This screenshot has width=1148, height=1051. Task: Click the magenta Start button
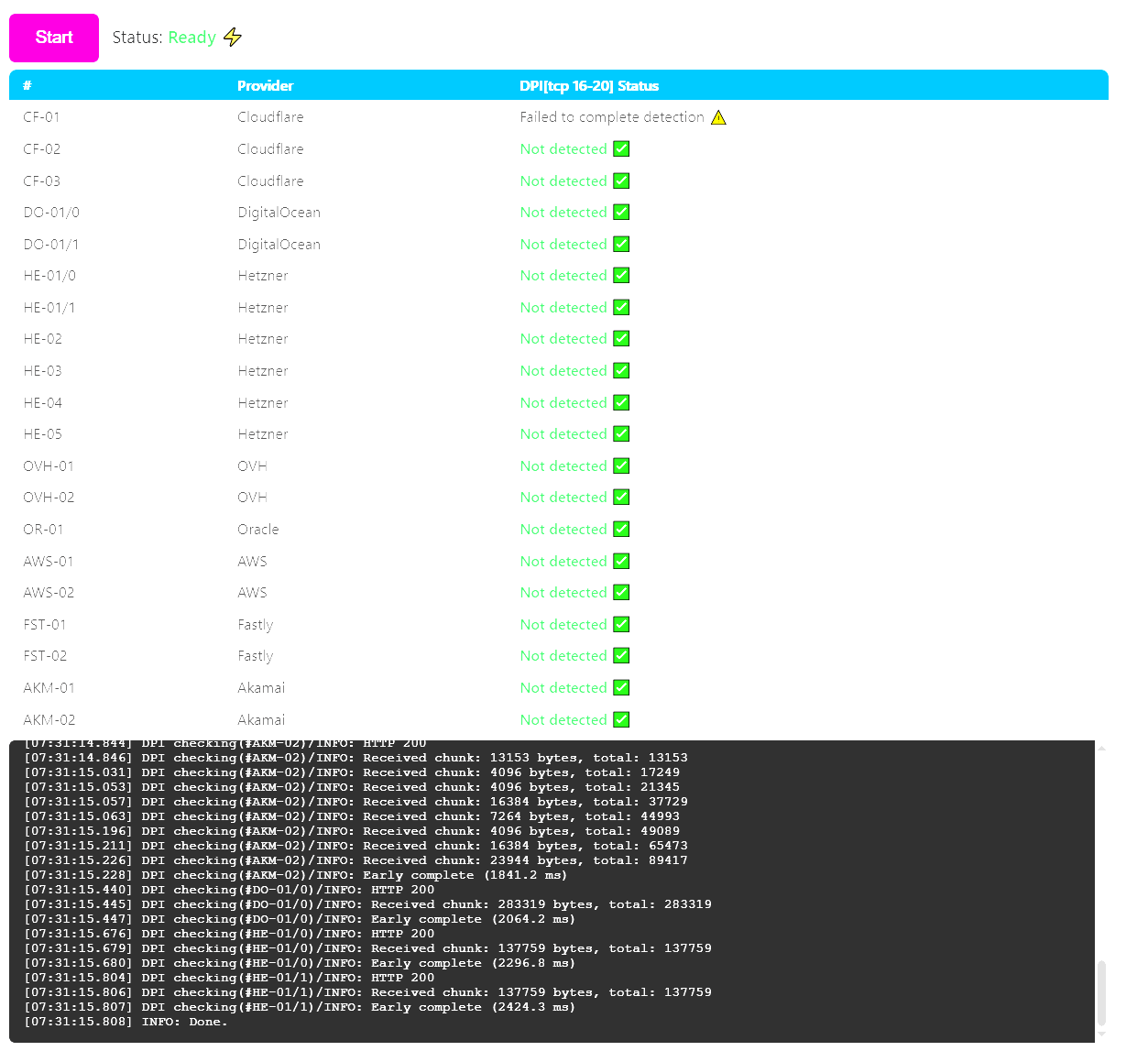click(x=54, y=38)
